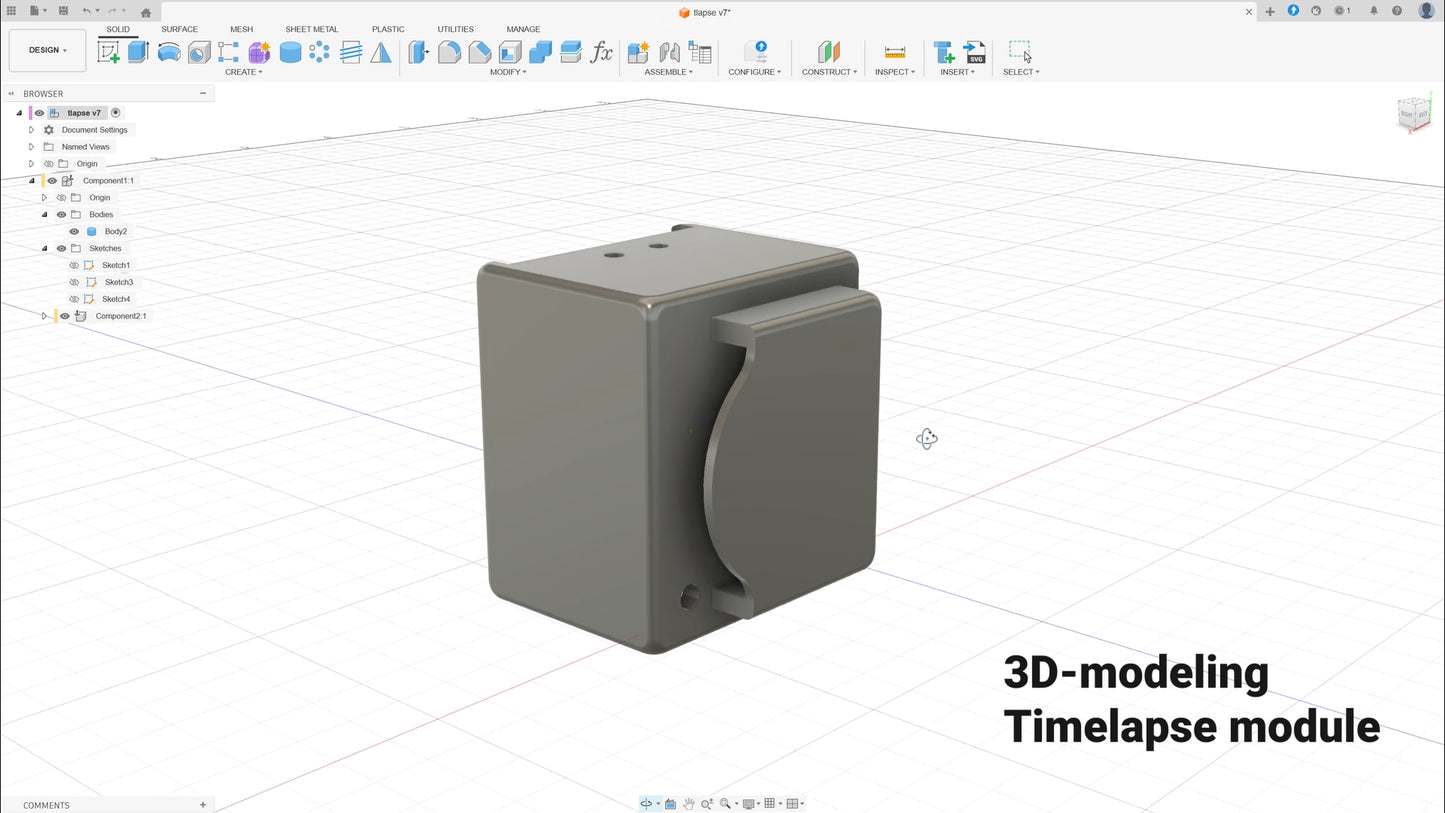Image resolution: width=1445 pixels, height=813 pixels.
Task: Toggle visibility of Component2:1
Action: (64, 315)
